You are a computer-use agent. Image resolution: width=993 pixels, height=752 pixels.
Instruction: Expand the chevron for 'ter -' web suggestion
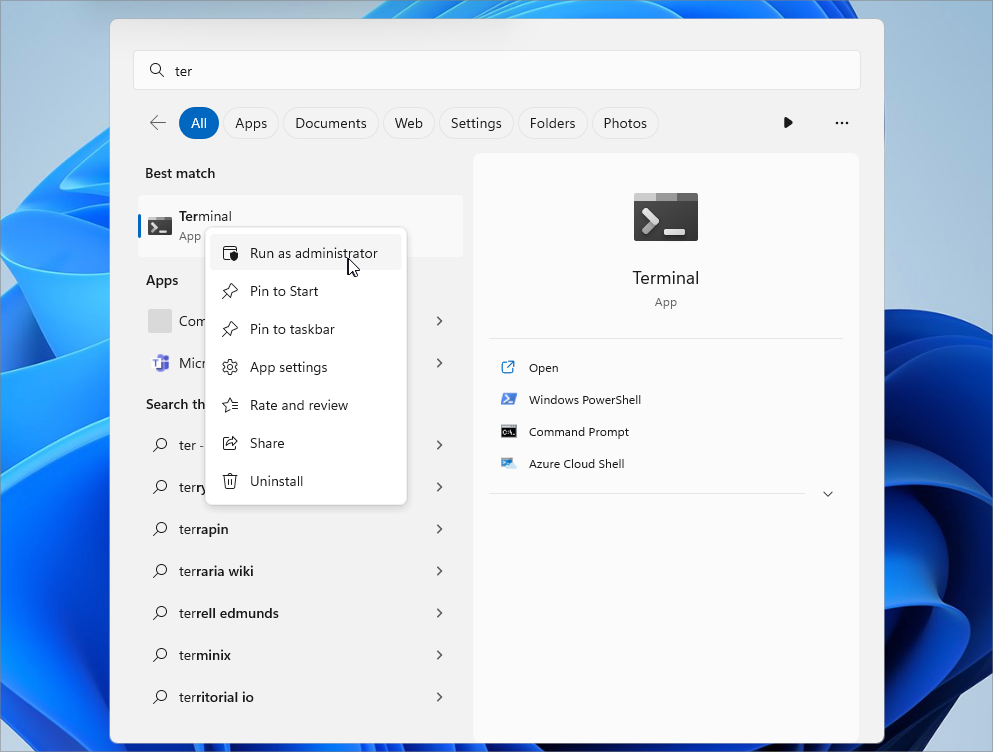point(439,445)
